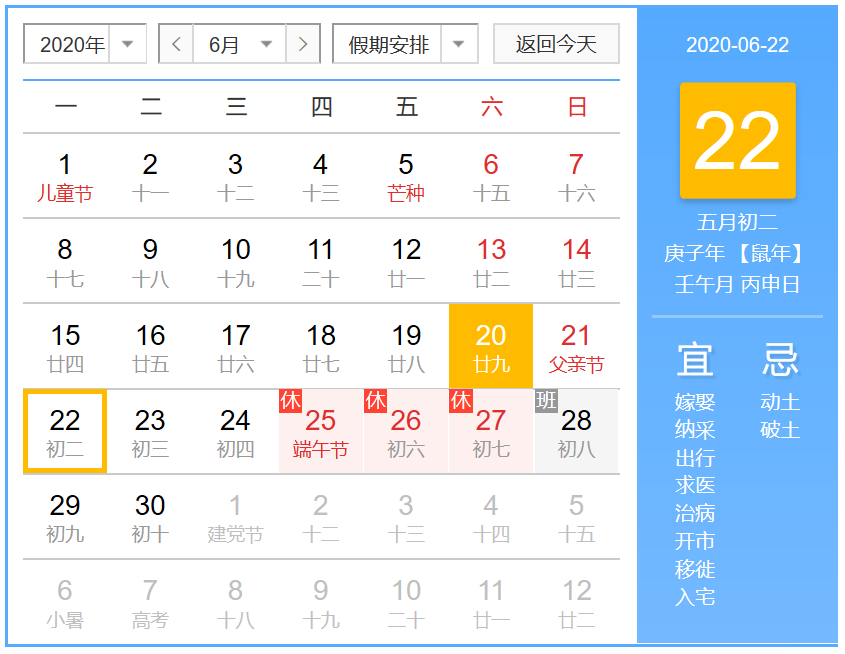
Task: Go to the previous month arrow
Action: pyautogui.click(x=176, y=44)
